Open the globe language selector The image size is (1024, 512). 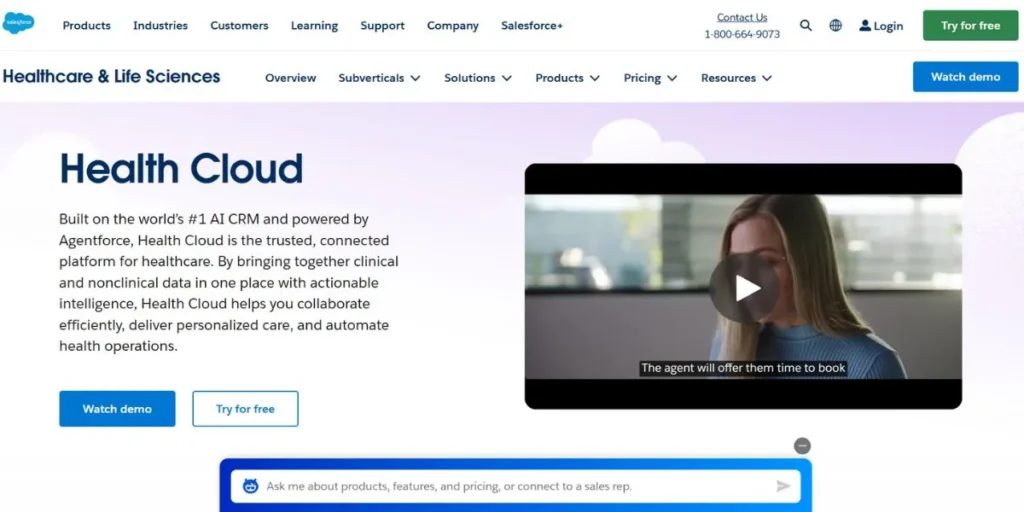tap(835, 25)
